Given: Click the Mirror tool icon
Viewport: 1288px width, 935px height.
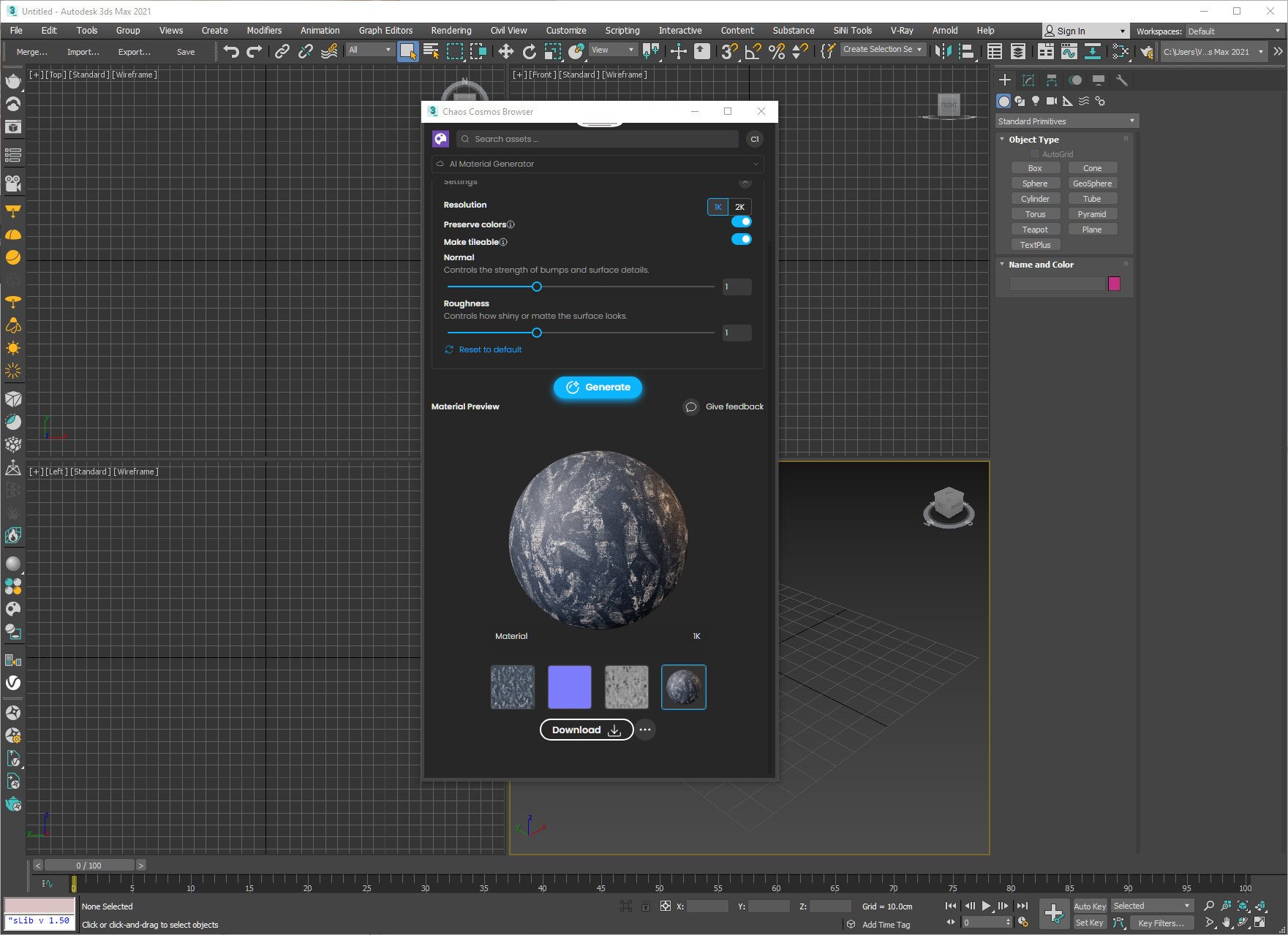Looking at the screenshot, I should click(944, 51).
